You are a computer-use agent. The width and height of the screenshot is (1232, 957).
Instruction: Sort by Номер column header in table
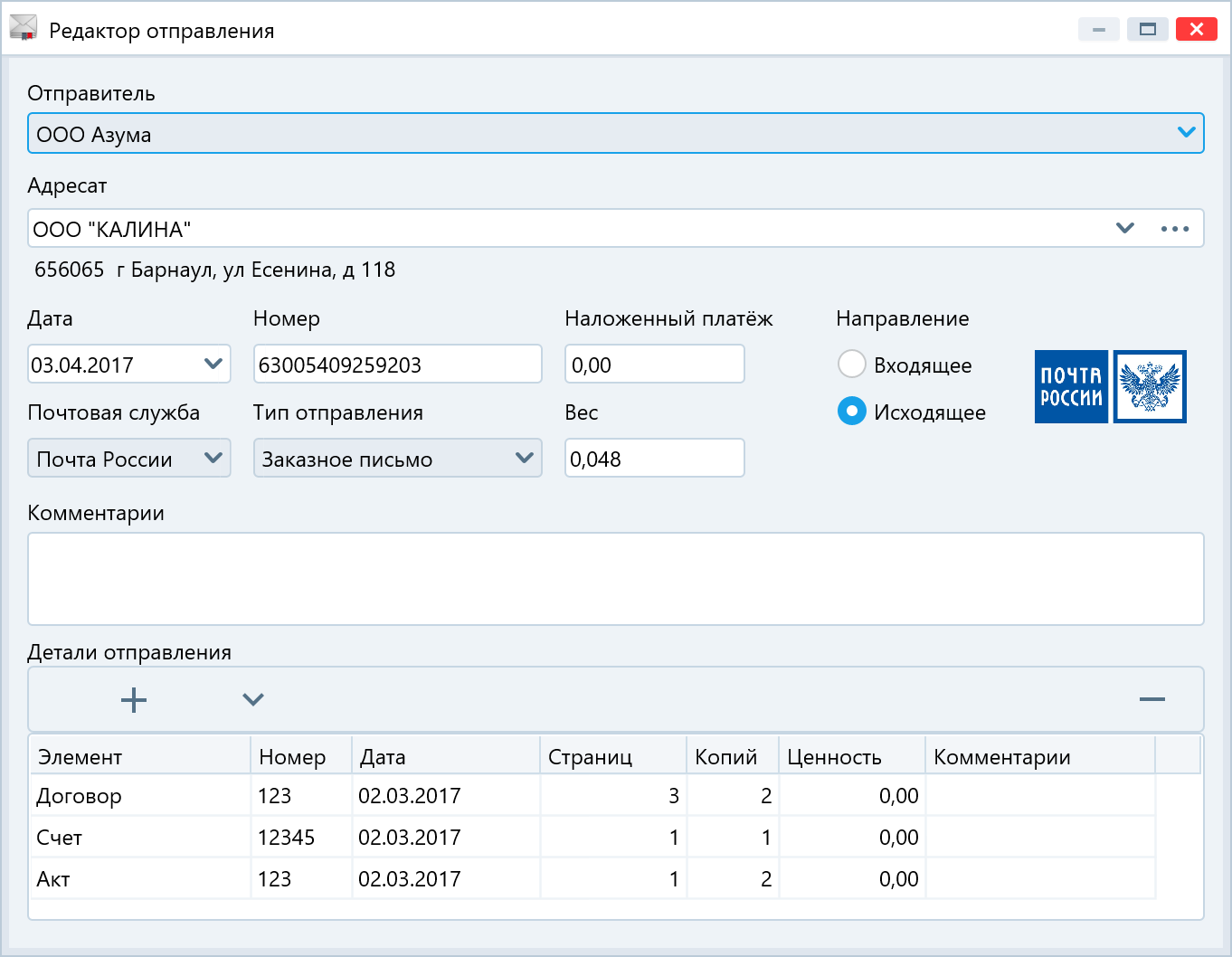click(301, 756)
